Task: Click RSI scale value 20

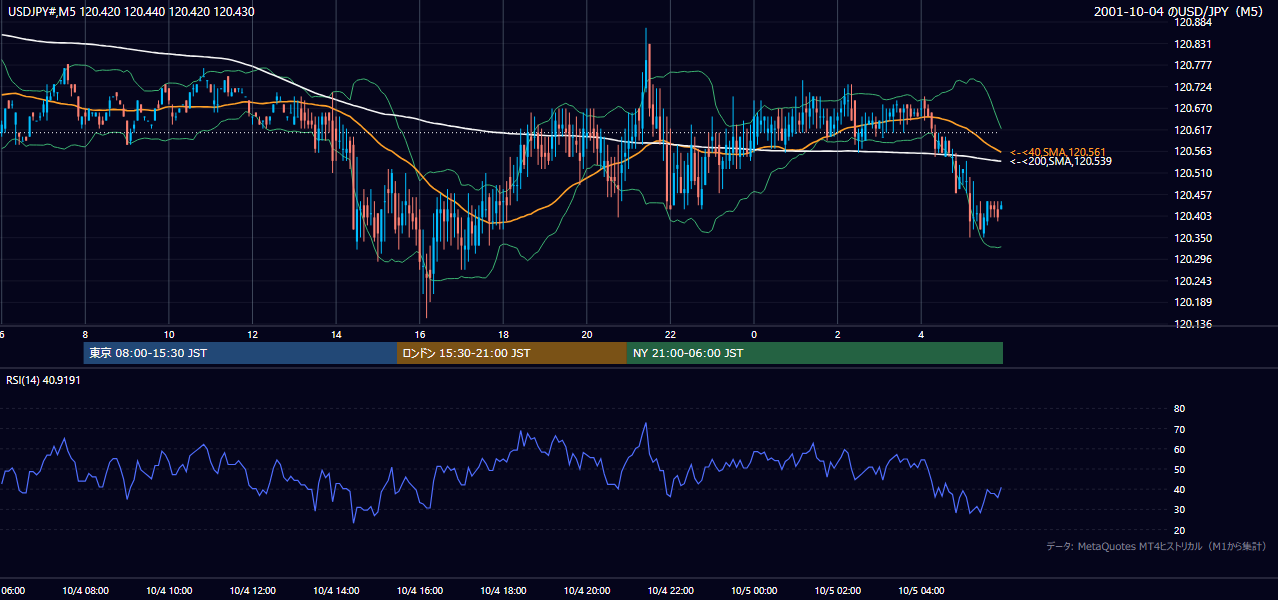Action: 1179,530
